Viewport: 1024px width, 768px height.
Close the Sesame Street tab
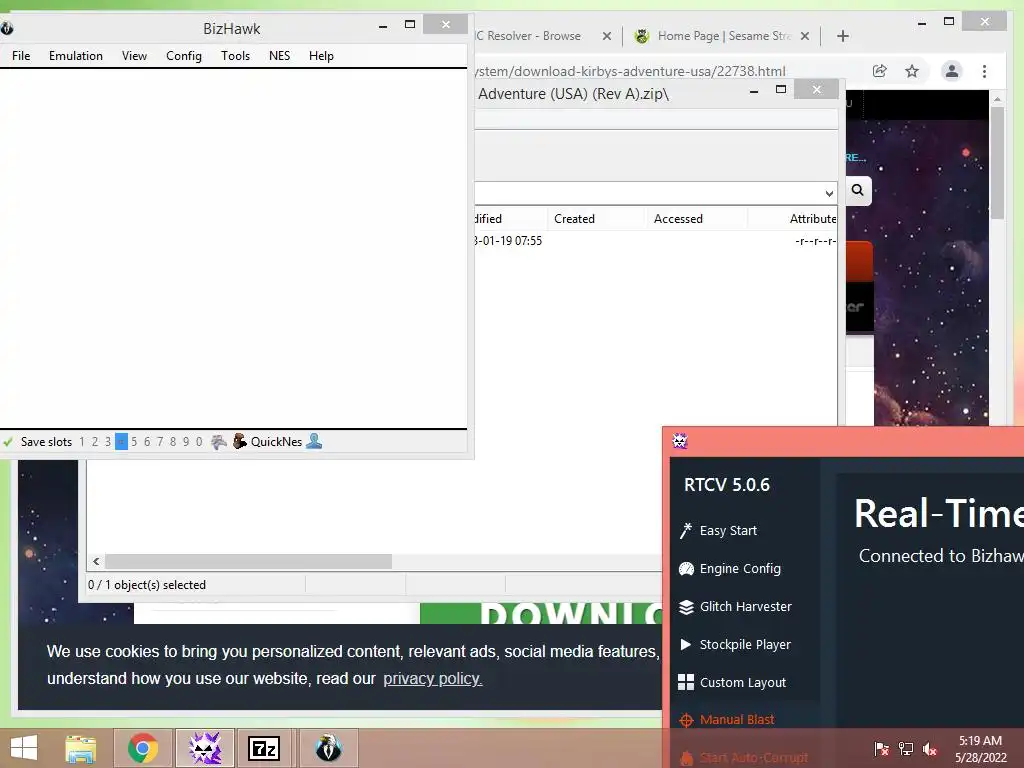[805, 36]
